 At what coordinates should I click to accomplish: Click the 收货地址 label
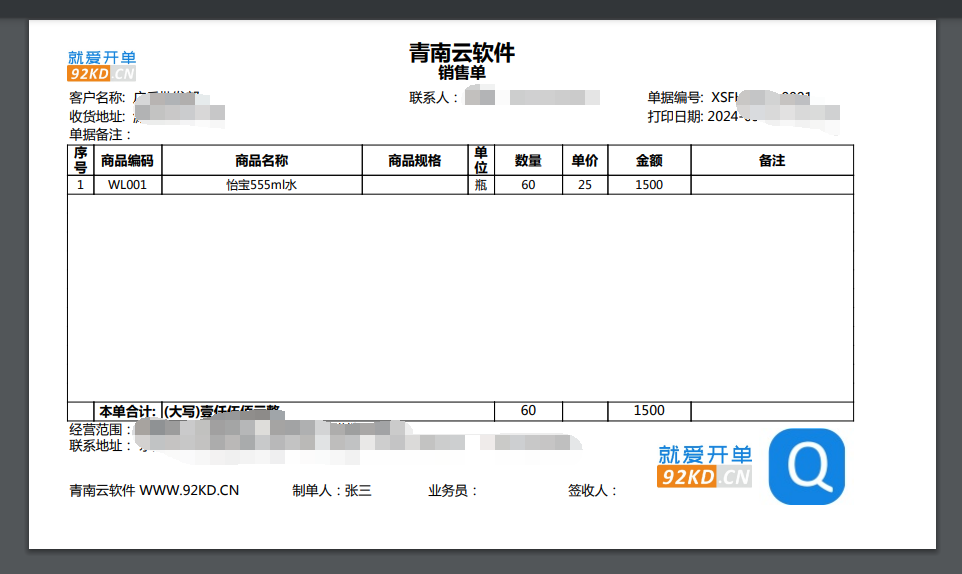tap(97, 116)
